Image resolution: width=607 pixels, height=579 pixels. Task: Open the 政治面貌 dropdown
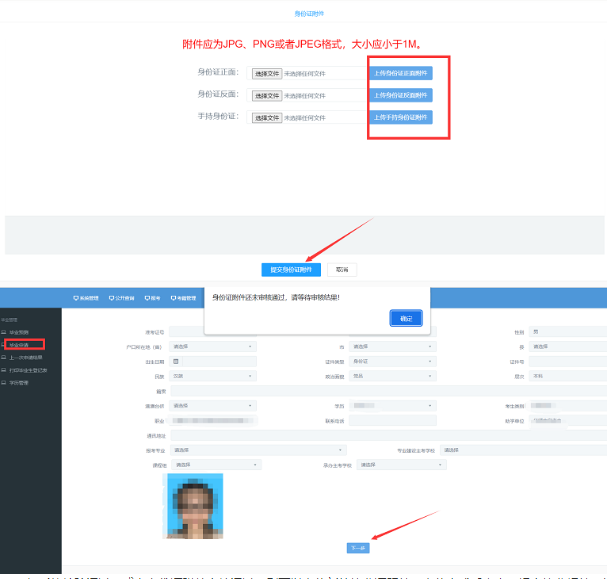tap(393, 376)
